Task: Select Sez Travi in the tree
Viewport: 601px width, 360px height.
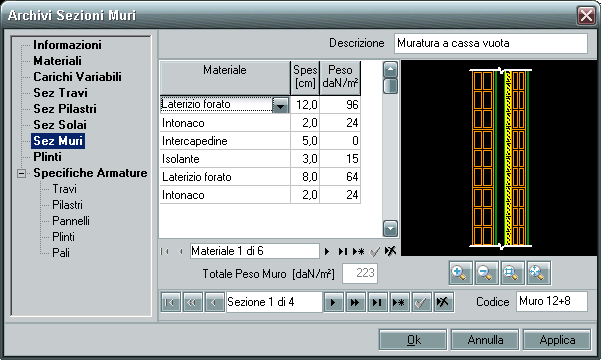Action: click(60, 93)
